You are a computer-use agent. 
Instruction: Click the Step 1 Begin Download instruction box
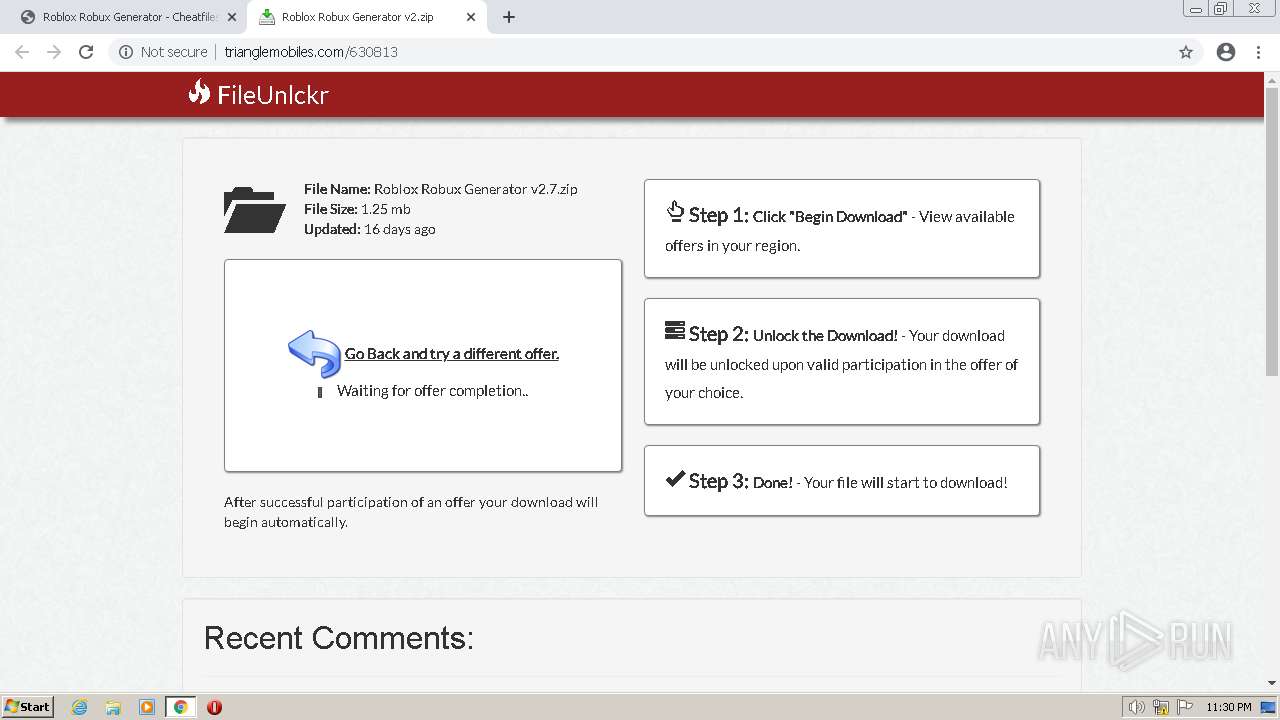[842, 228]
